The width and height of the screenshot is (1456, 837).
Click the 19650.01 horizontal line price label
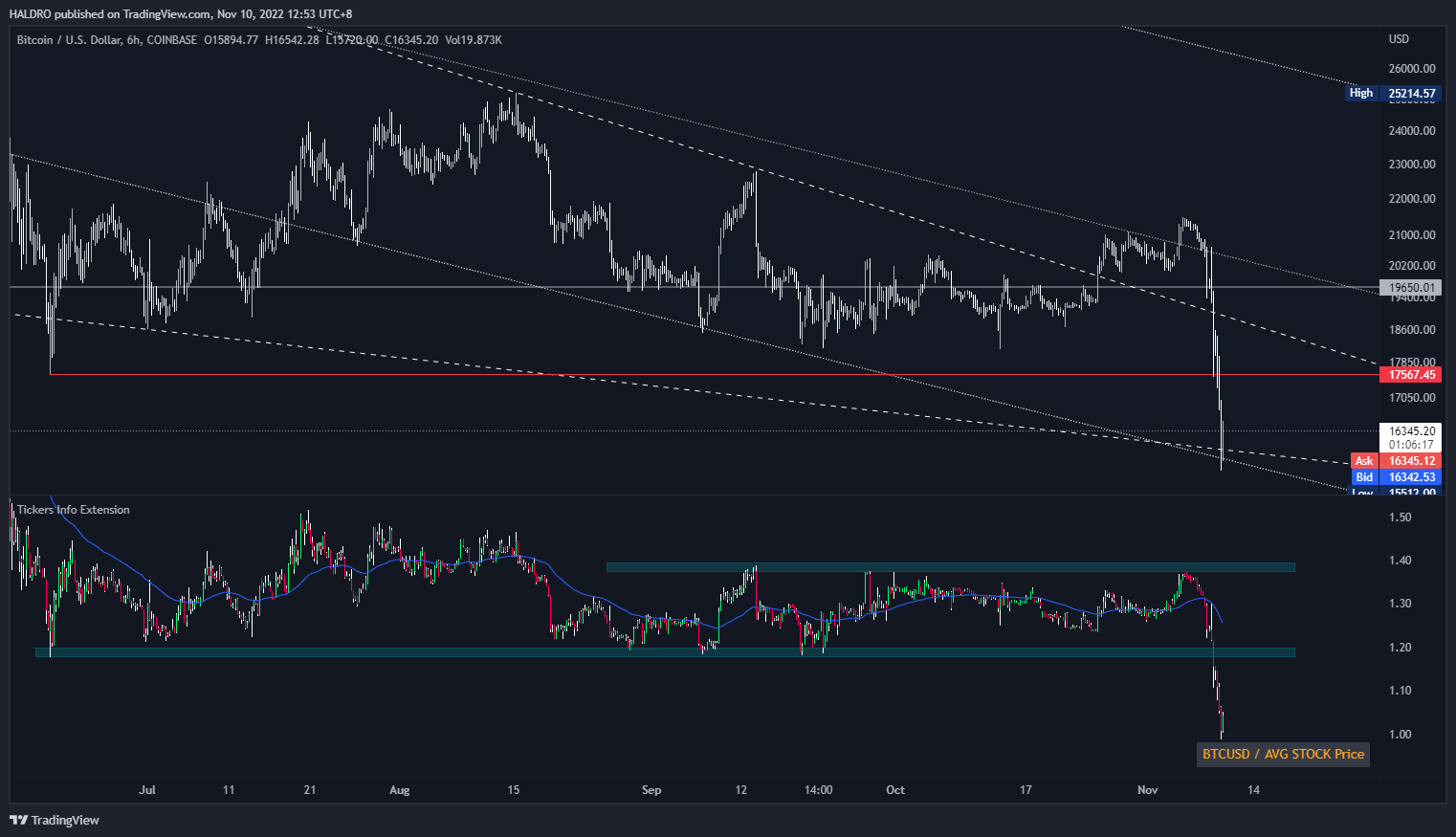click(x=1412, y=287)
